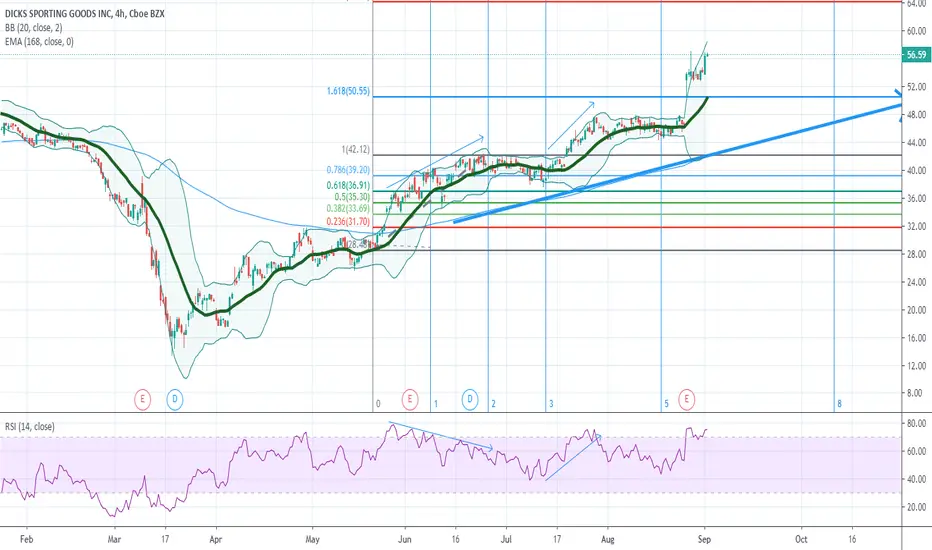This screenshot has width=932, height=550.
Task: Select the 0.618(36.91) Fibonacci label
Action: [x=348, y=186]
